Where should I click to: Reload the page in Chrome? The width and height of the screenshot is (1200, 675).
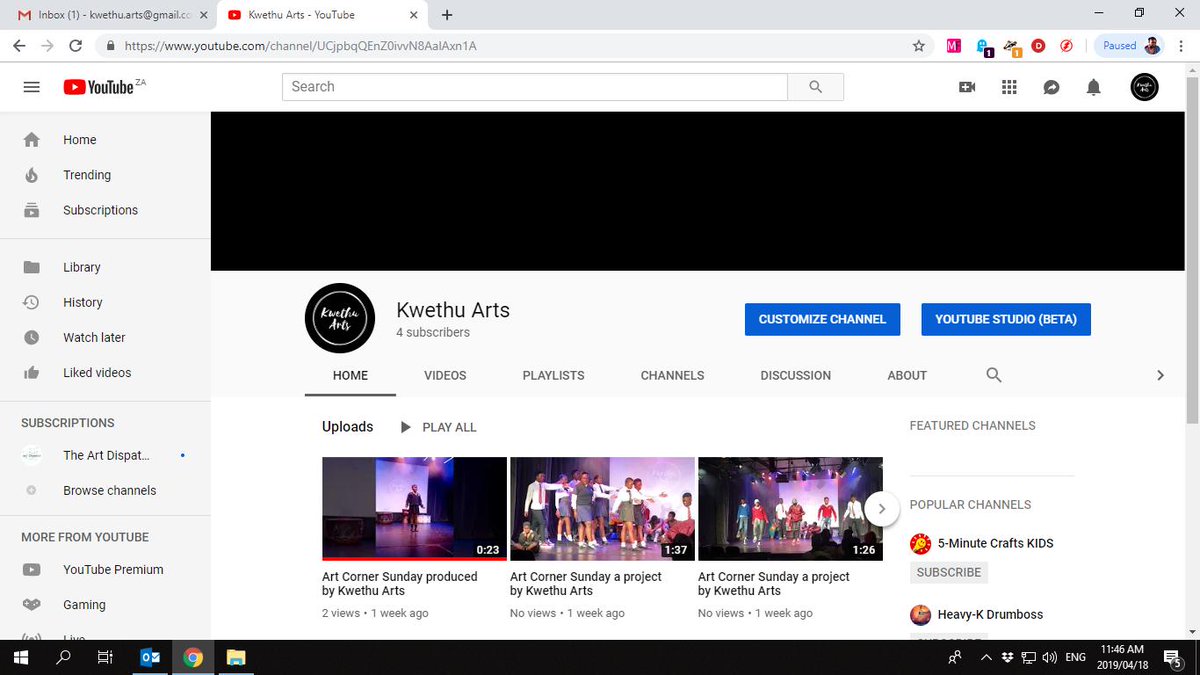[x=75, y=46]
